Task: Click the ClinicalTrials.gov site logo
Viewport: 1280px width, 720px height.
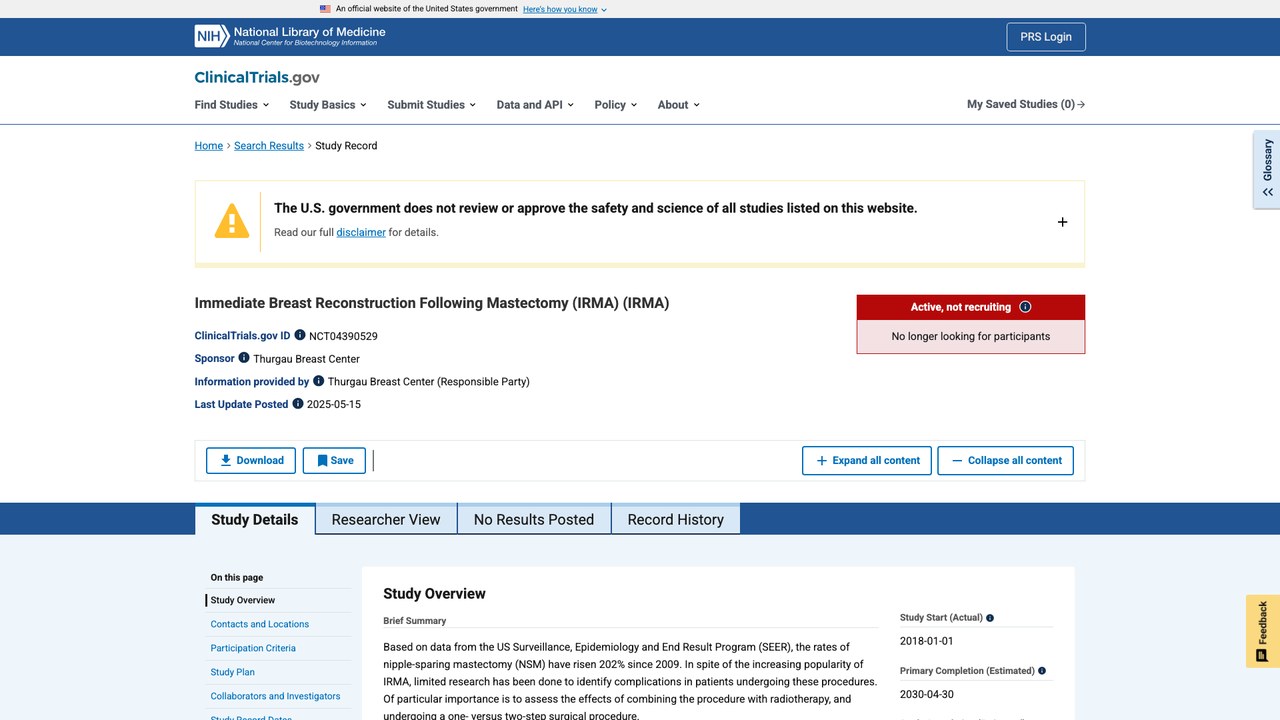Action: [x=257, y=77]
